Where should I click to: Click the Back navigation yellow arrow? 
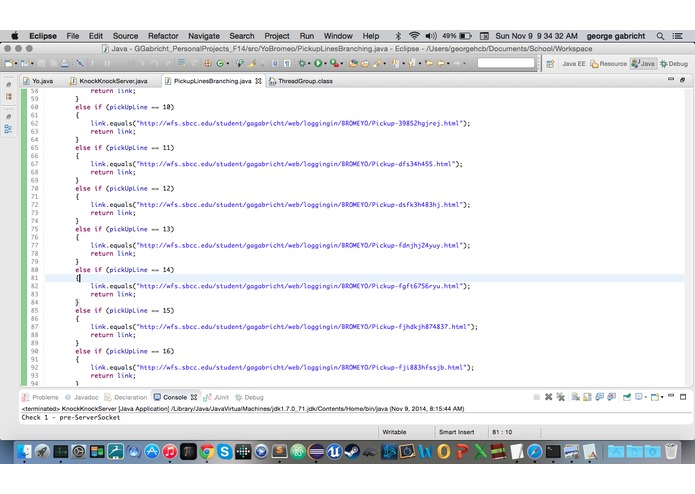pyautogui.click(x=441, y=63)
